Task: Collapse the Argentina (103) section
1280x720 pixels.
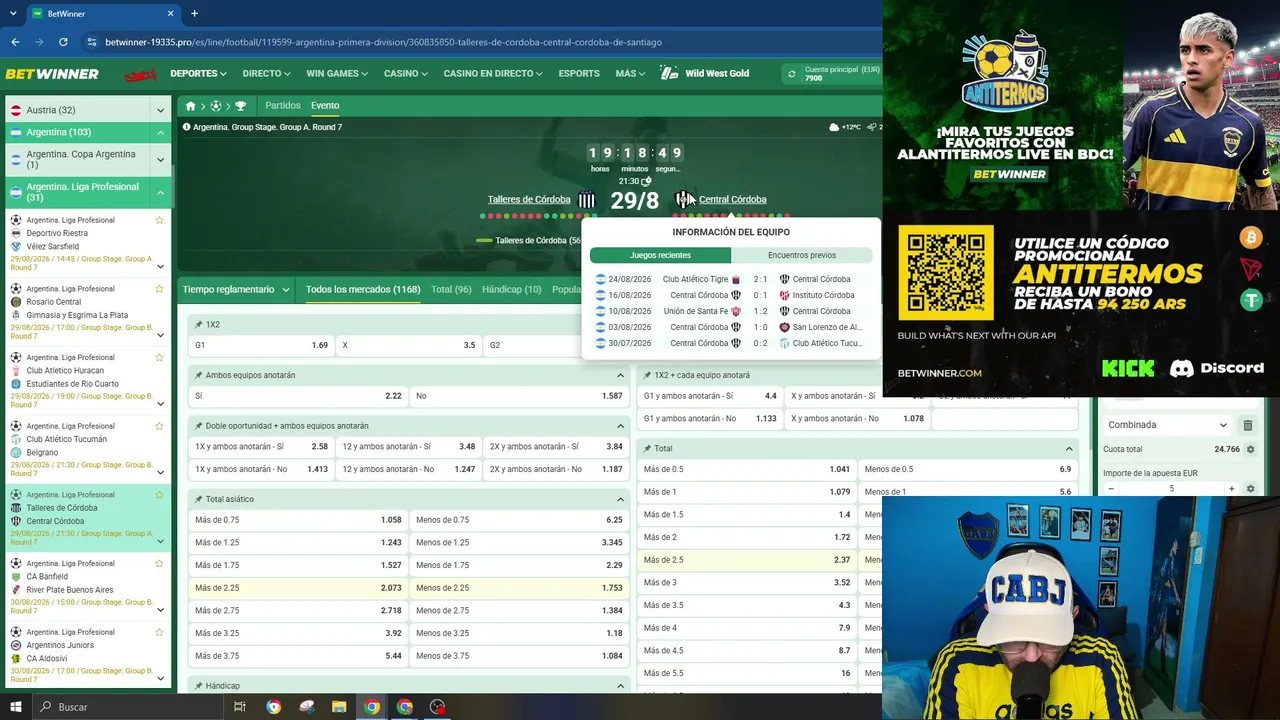Action: [x=160, y=133]
